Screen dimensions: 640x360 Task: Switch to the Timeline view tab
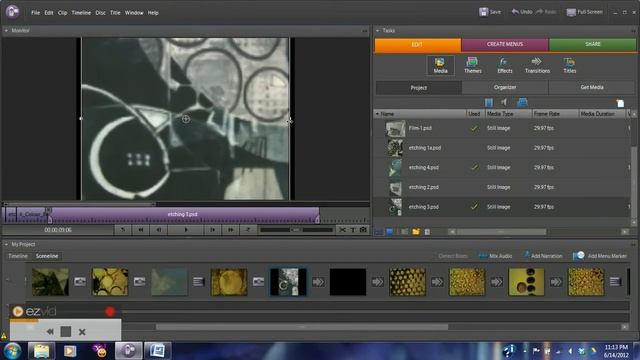pos(18,256)
